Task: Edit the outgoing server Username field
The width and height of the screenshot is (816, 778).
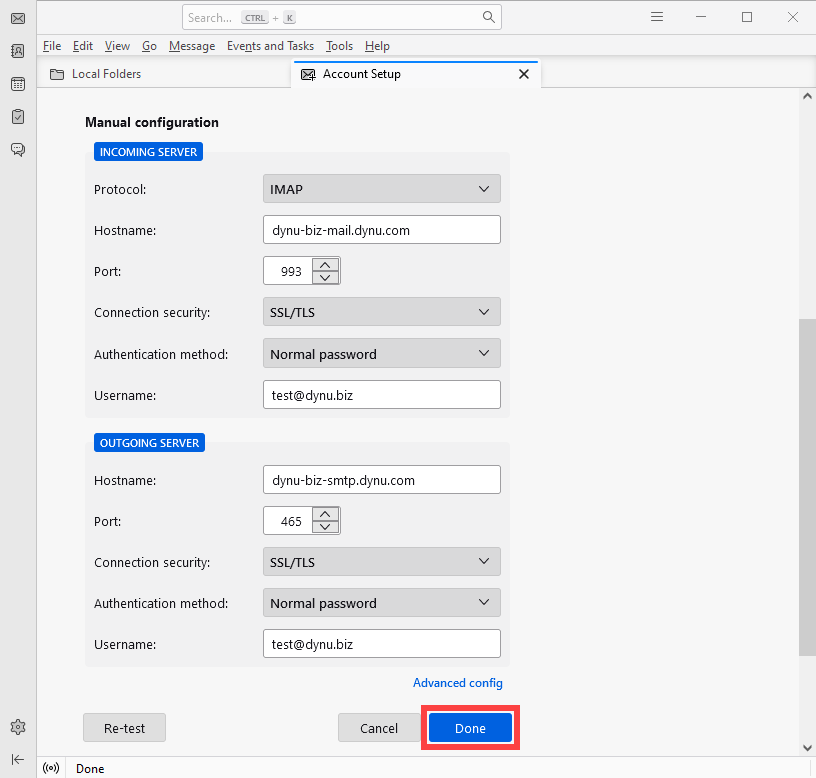Action: 382,644
